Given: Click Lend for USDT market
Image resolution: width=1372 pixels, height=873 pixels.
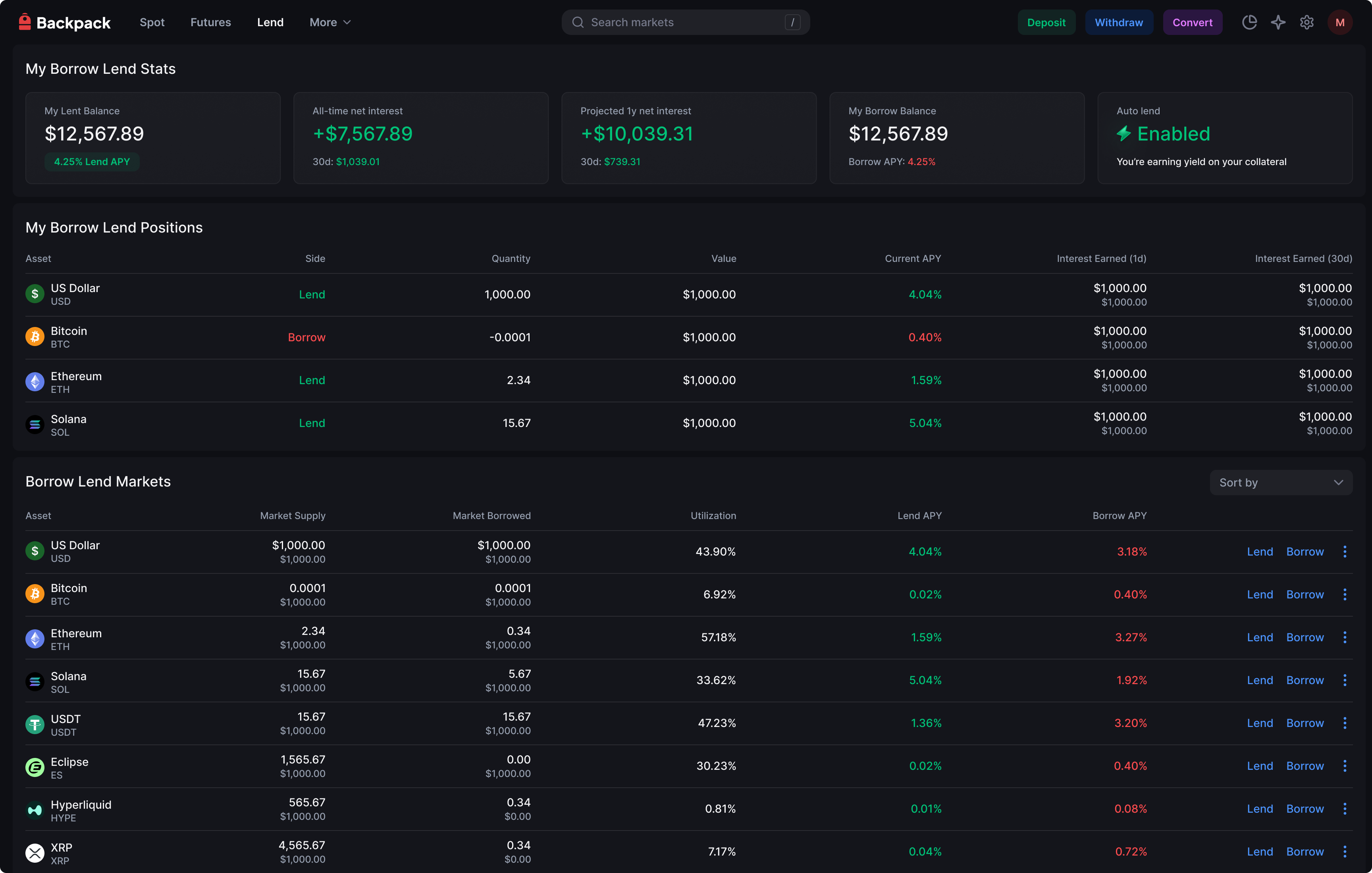Looking at the screenshot, I should [x=1260, y=723].
